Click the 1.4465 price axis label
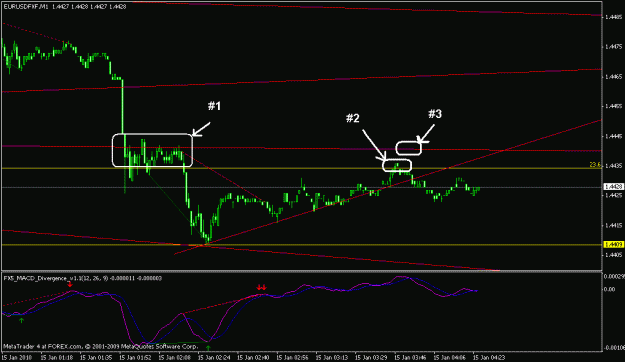The width and height of the screenshot is (625, 362). coord(613,77)
